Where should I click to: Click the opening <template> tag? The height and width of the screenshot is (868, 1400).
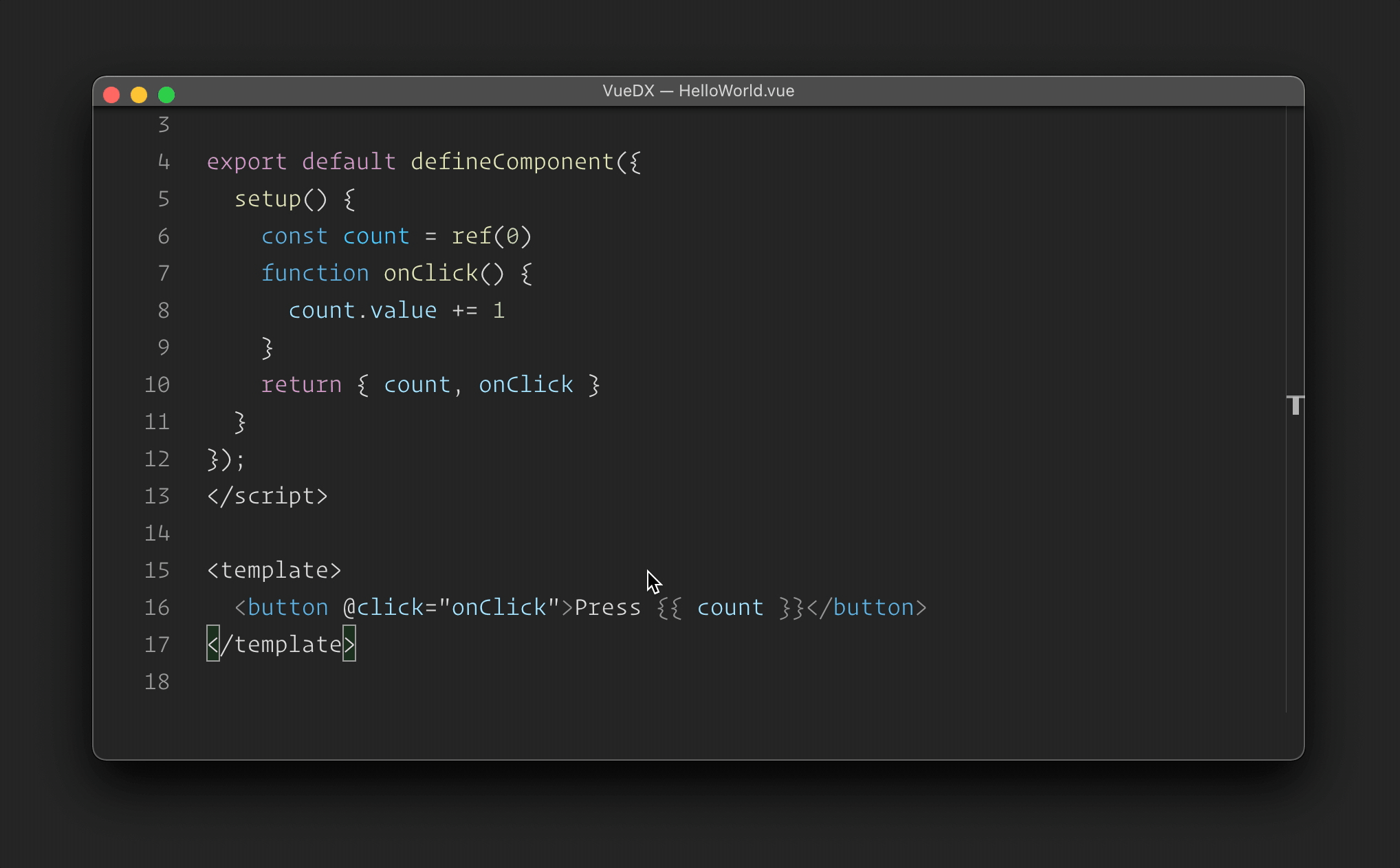[274, 570]
